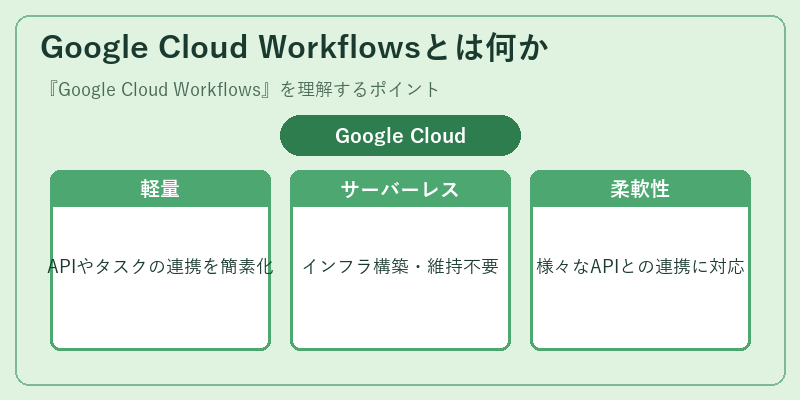Viewport: 800px width, 400px height.
Task: Click the text 'インフラ構築・維持不要'
Action: coord(401,267)
